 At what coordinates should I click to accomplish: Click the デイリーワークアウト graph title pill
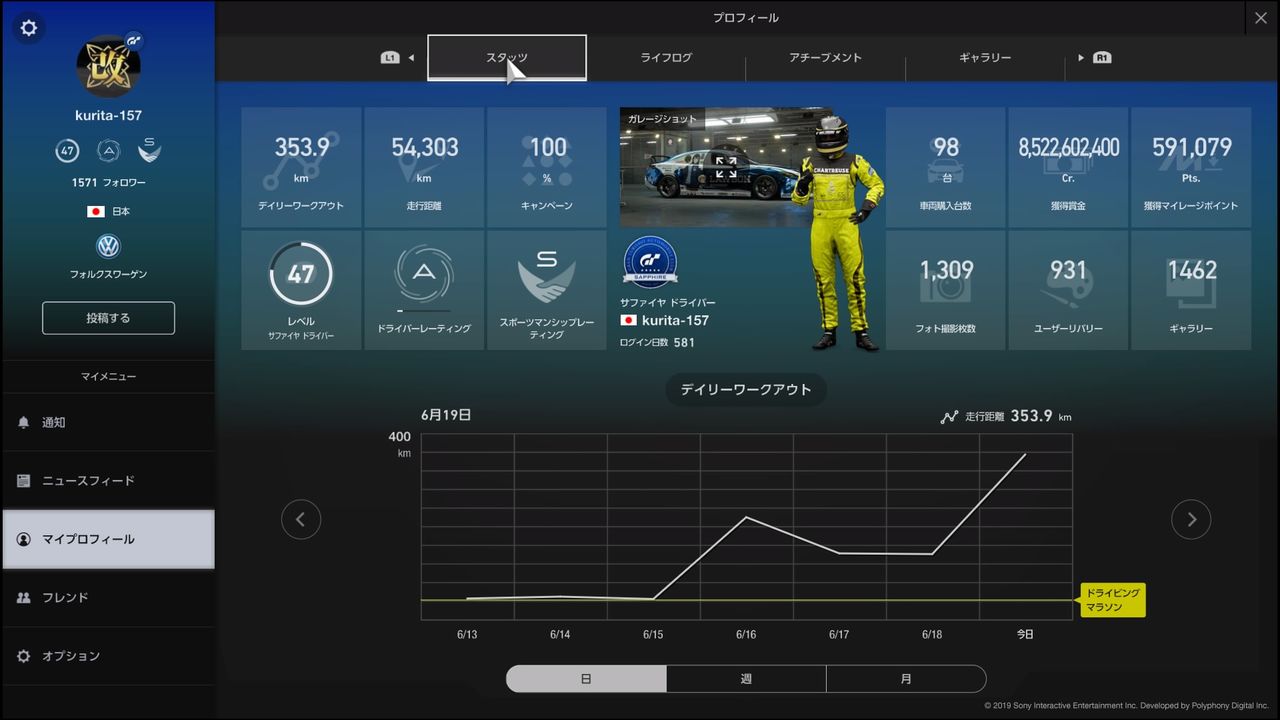click(746, 390)
